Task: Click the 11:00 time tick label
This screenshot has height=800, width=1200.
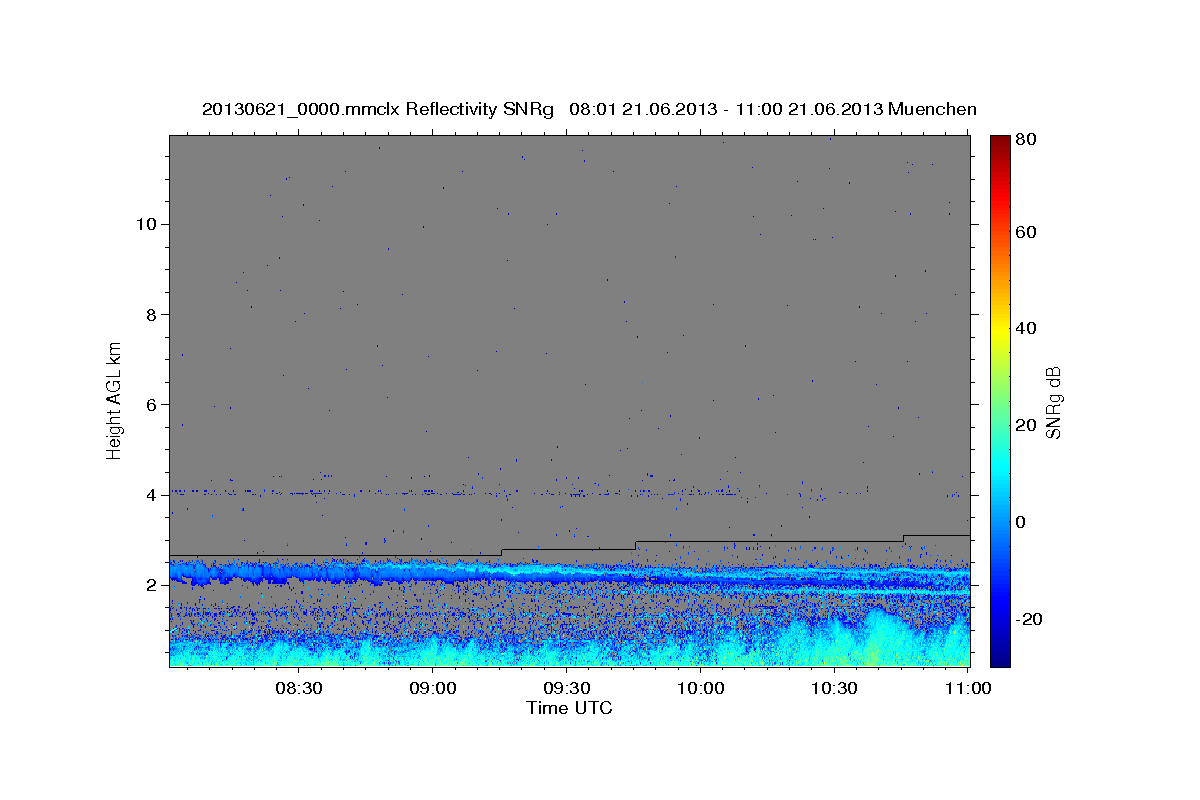Action: point(967,688)
